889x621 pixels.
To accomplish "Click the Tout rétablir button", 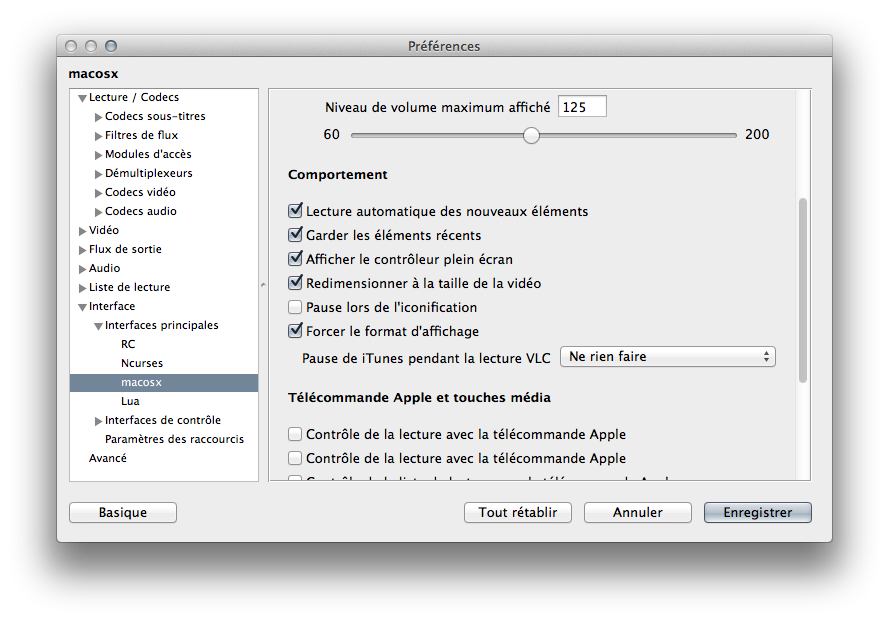I will pyautogui.click(x=518, y=513).
